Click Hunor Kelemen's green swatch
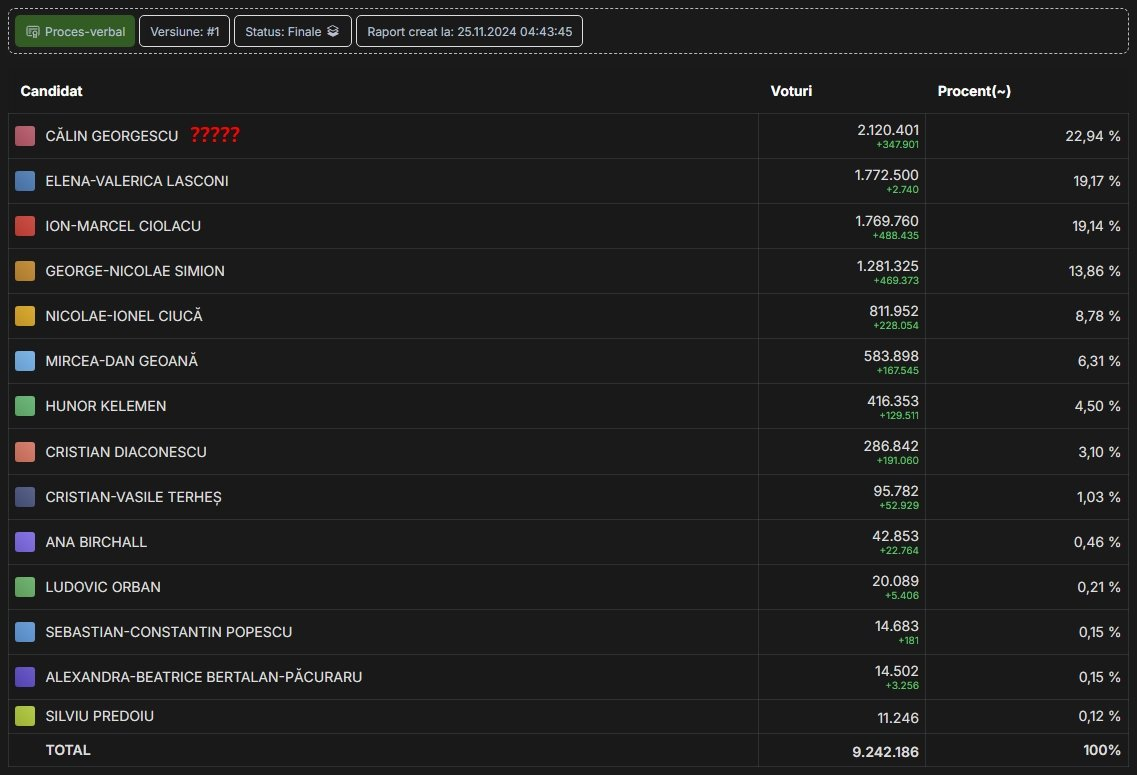The width and height of the screenshot is (1137, 775). pos(25,406)
